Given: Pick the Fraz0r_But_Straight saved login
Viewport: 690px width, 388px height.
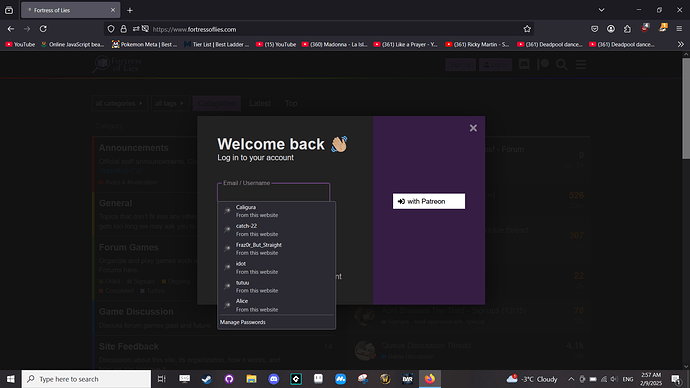Looking at the screenshot, I should (x=276, y=249).
